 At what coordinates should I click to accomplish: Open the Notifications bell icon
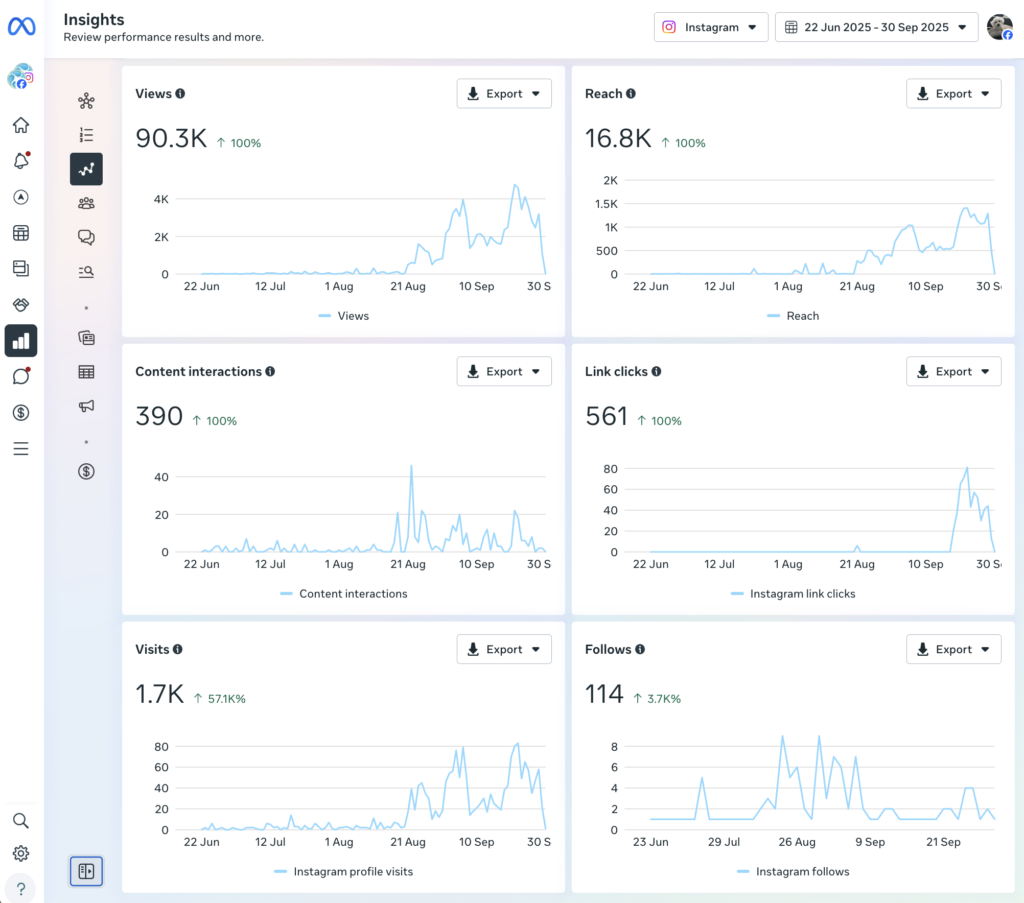[21, 160]
